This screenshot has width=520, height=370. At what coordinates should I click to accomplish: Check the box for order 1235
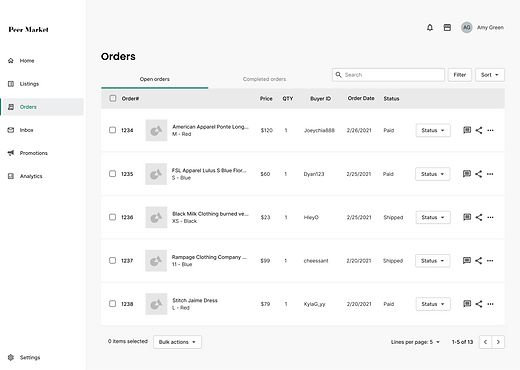[x=112, y=174]
